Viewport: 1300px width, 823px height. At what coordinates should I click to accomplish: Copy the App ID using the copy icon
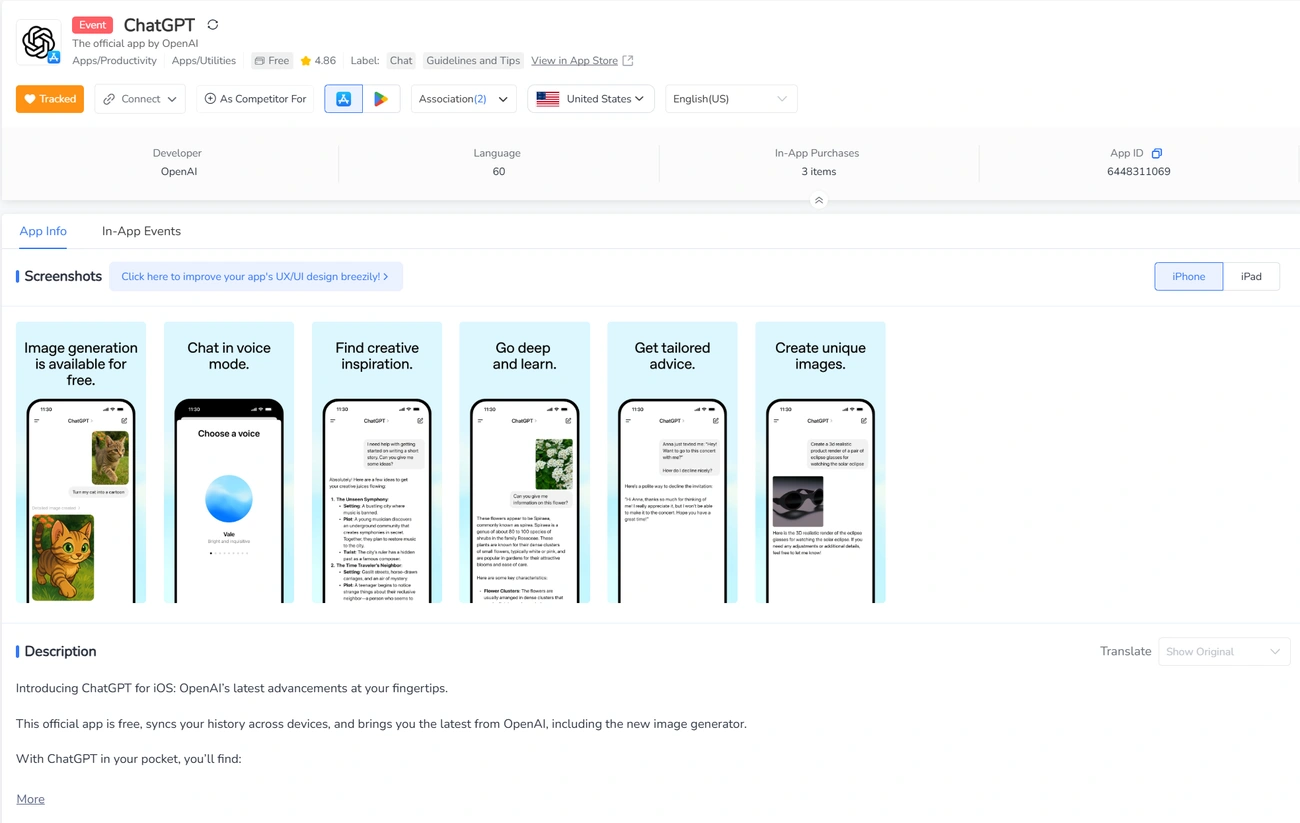(x=1157, y=152)
